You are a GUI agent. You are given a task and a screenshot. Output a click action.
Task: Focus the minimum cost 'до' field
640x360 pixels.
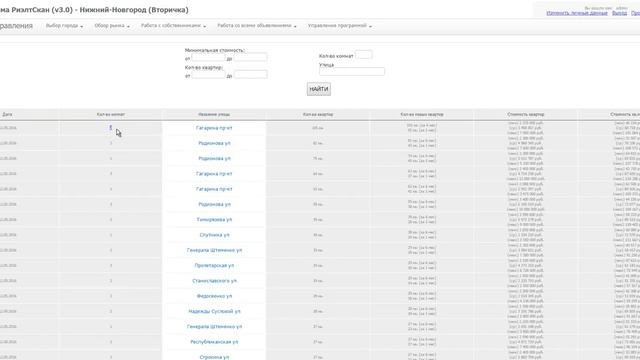click(x=251, y=58)
